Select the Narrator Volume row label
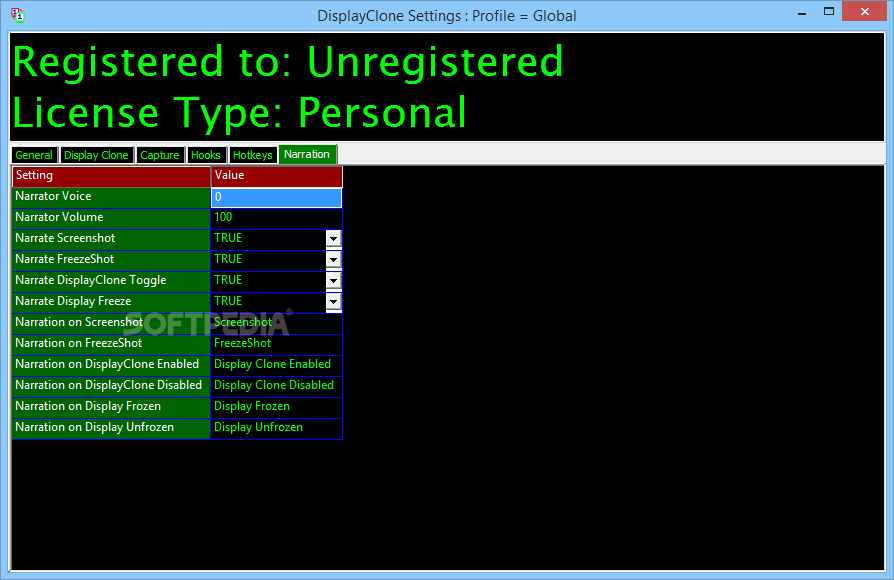The image size is (894, 580). [x=111, y=218]
